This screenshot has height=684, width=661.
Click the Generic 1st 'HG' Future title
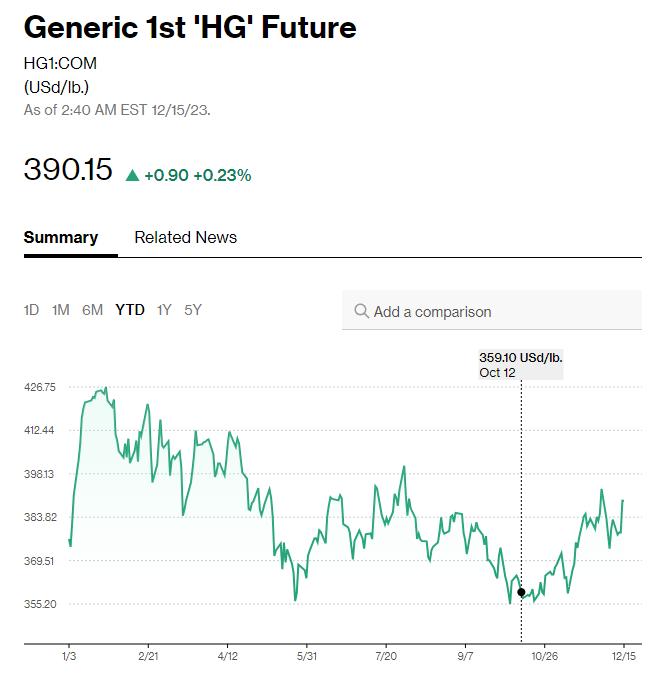click(x=190, y=27)
